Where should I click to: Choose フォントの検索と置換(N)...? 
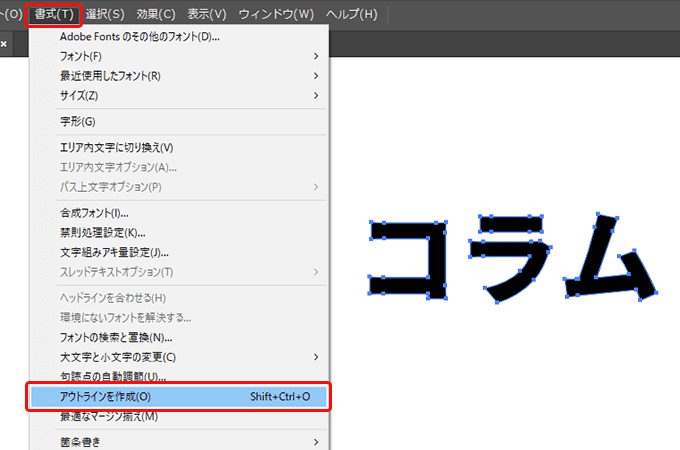pos(178,337)
